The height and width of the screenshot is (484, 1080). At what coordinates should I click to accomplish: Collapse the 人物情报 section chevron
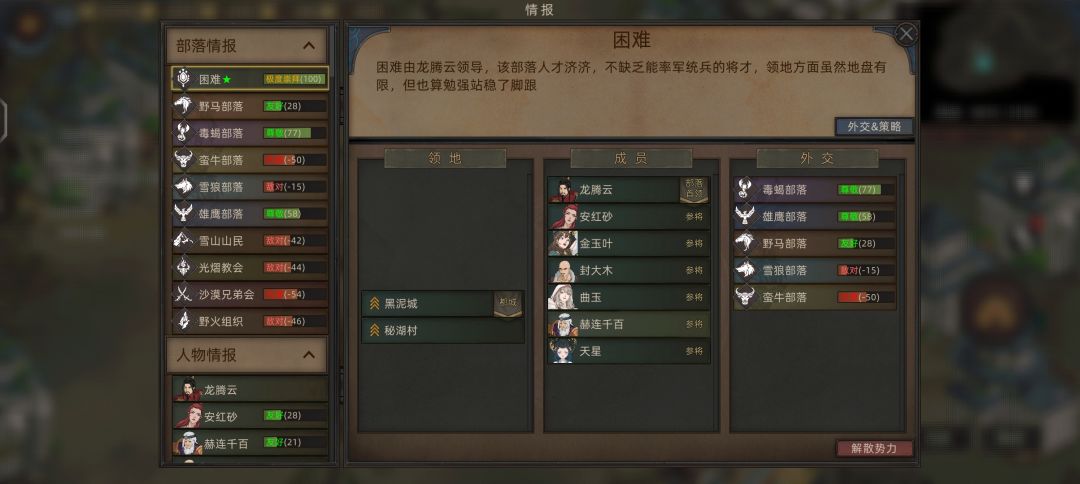309,355
